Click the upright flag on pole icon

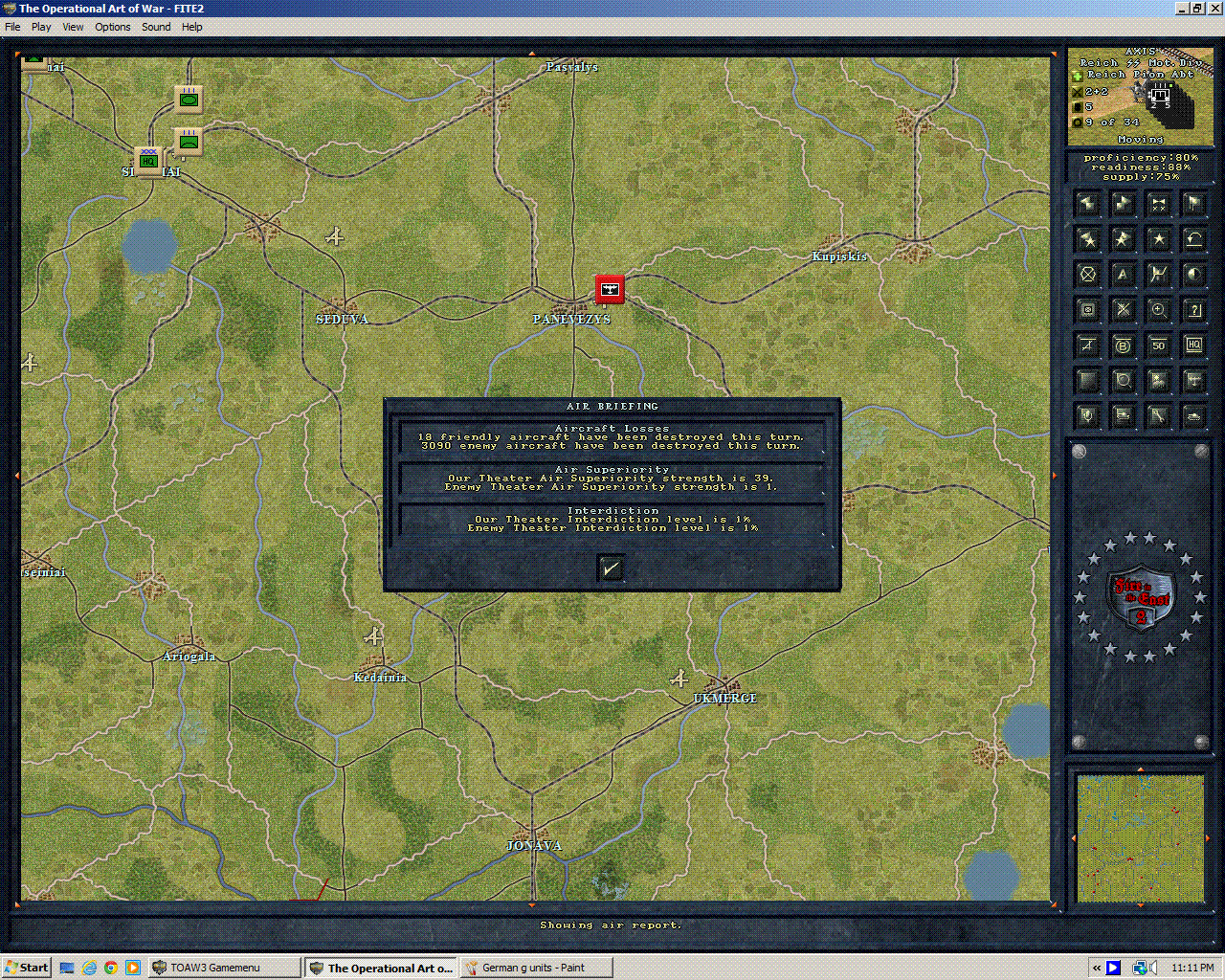pos(1193,204)
